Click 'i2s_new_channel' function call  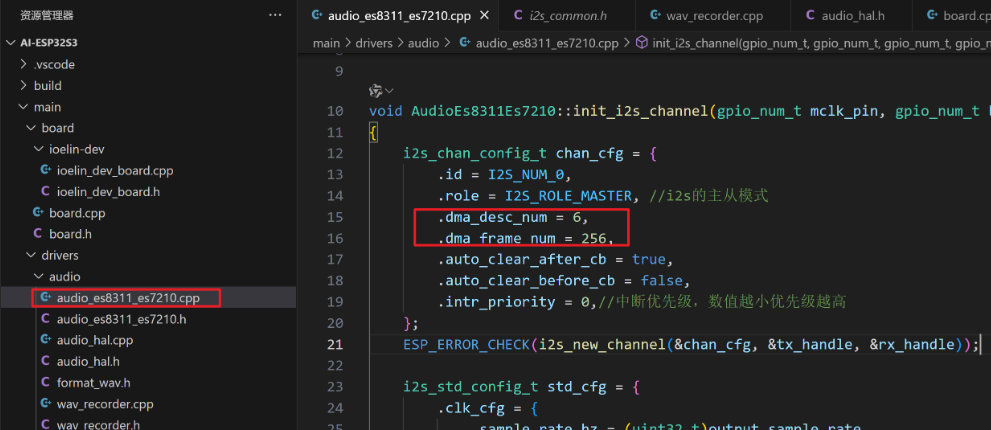coord(602,344)
